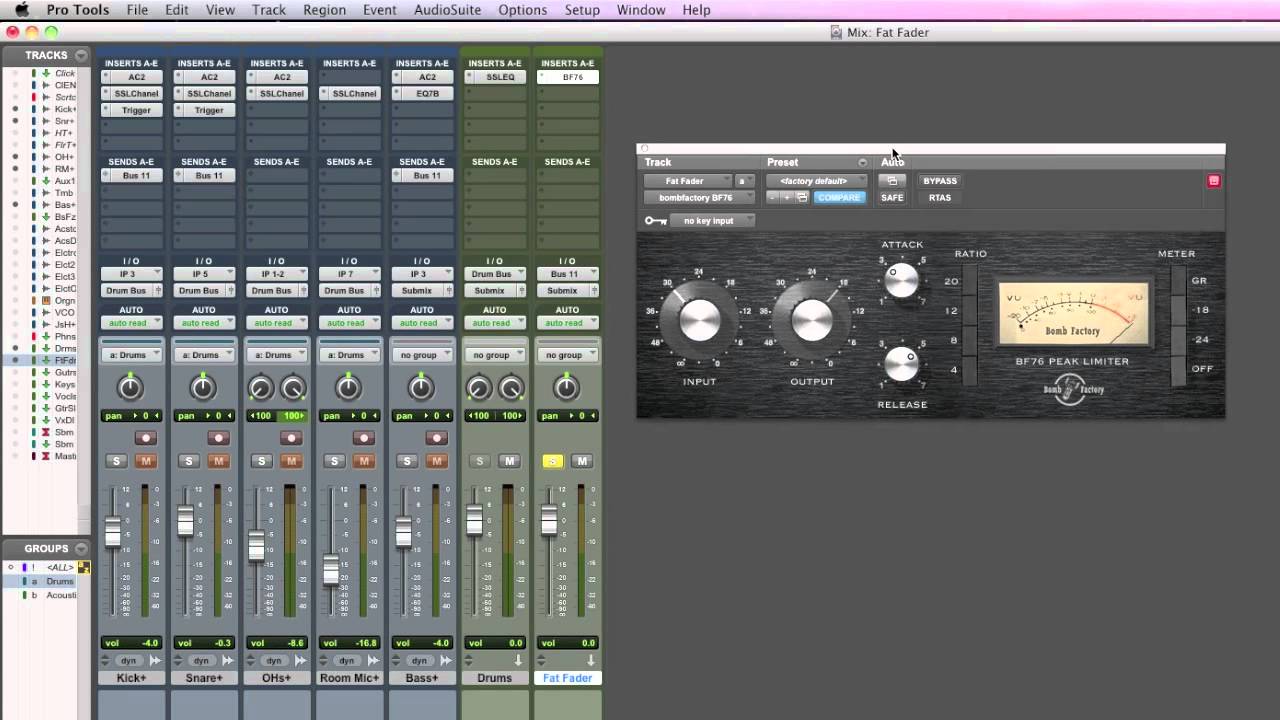Open the Region menu
This screenshot has width=1280, height=720.
click(324, 10)
